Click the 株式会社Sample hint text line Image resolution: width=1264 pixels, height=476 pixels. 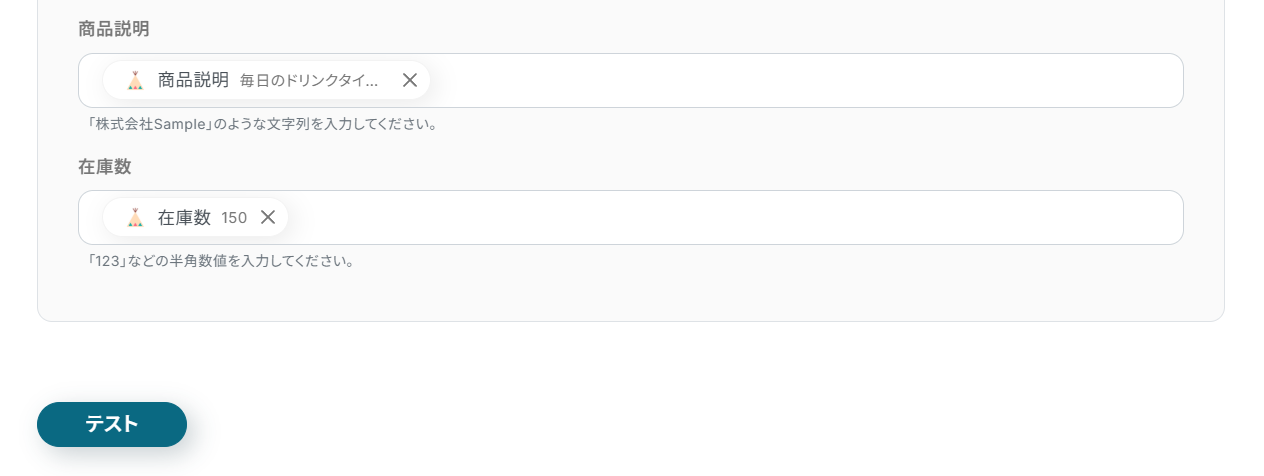coord(263,124)
